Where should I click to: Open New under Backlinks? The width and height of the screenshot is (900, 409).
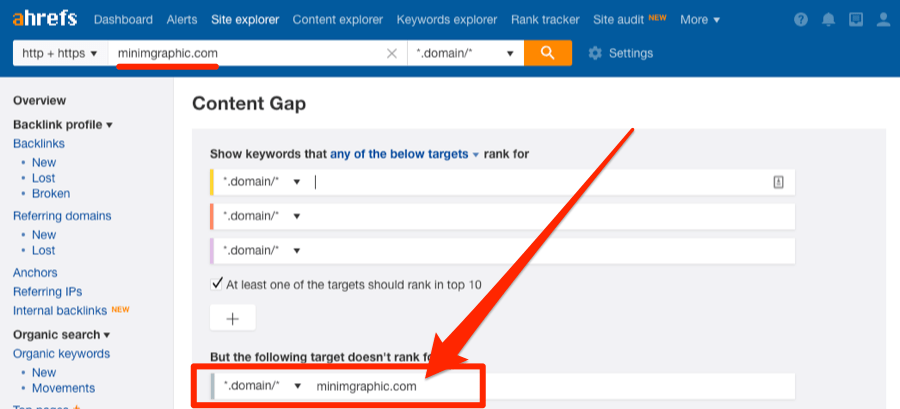coord(44,162)
